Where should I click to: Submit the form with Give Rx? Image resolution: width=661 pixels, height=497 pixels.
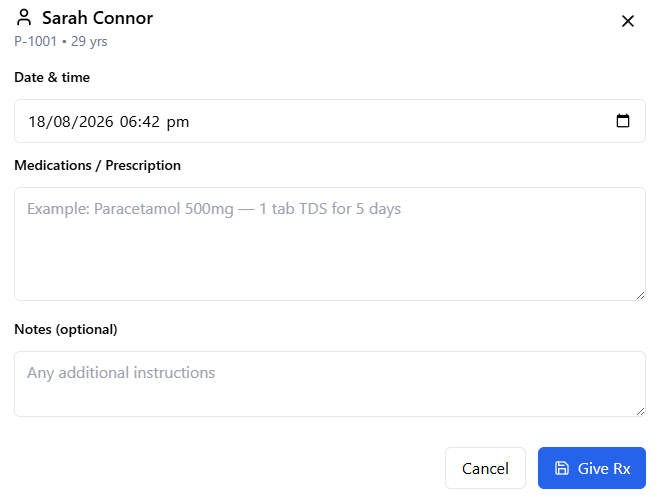pyautogui.click(x=591, y=468)
